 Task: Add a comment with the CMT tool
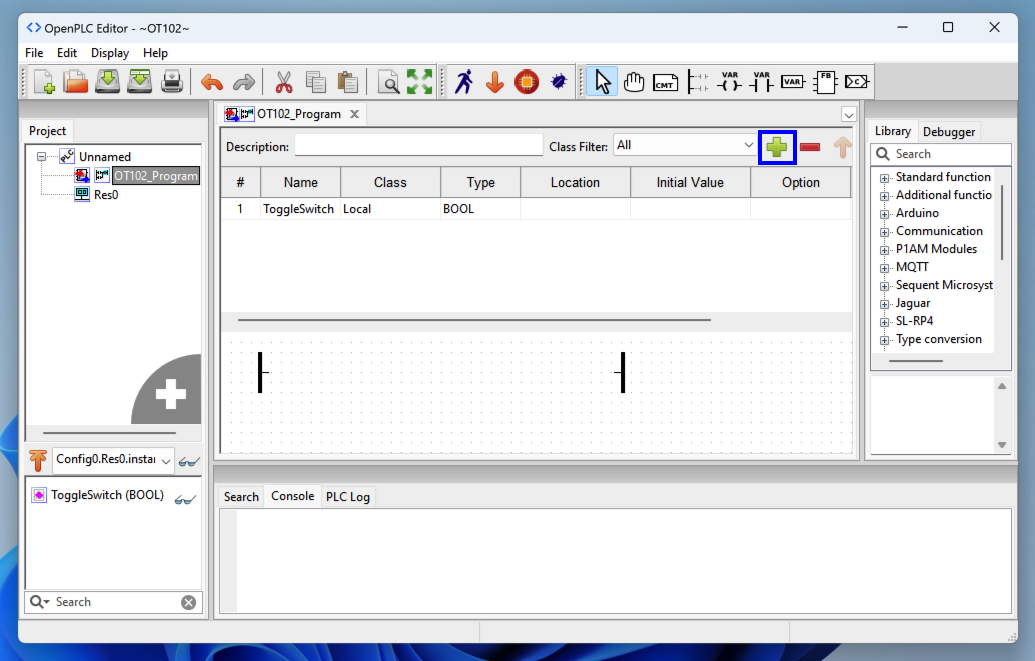[x=665, y=83]
